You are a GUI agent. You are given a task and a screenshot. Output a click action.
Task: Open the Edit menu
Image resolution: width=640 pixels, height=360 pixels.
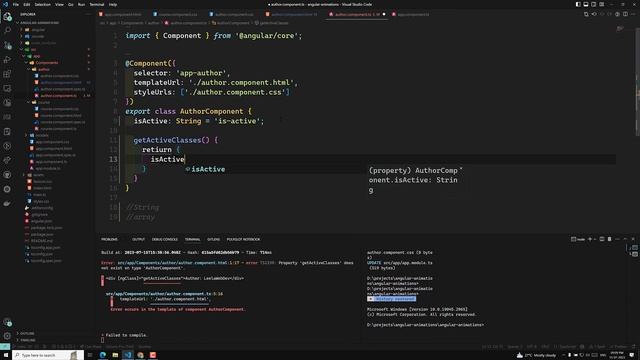pos(27,4)
